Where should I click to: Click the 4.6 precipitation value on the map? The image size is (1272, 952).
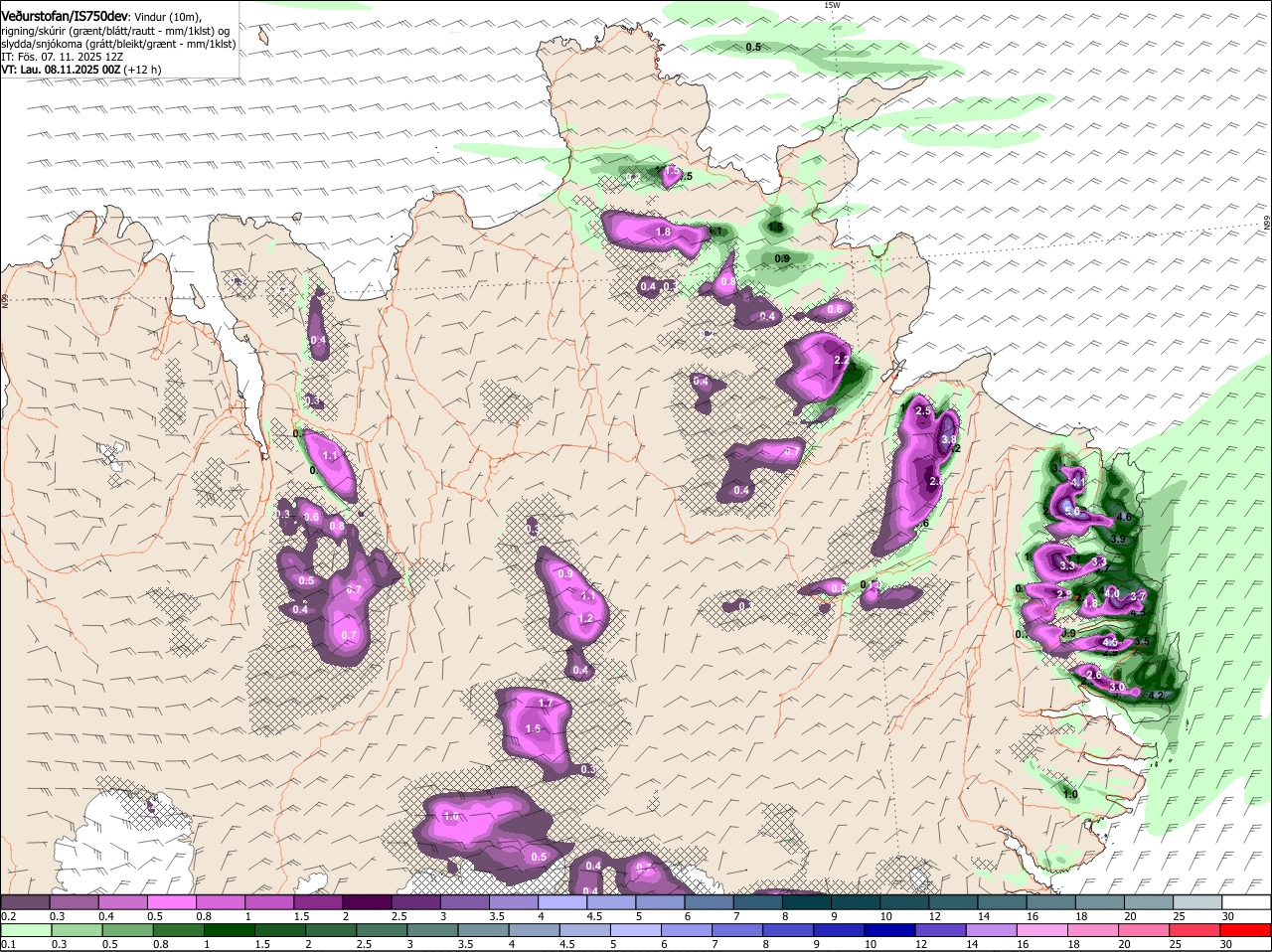(x=1124, y=517)
